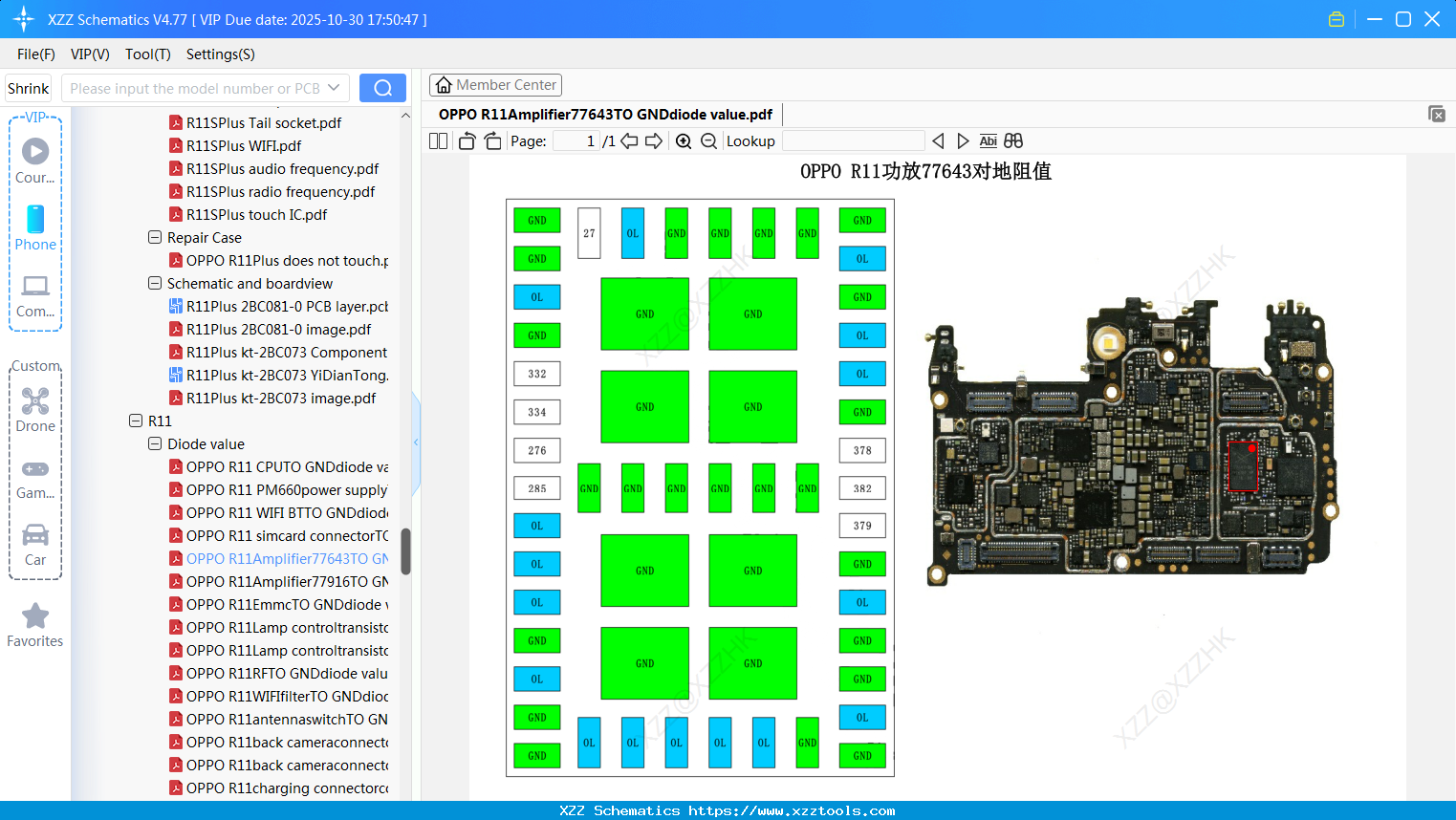
Task: Zoom out of the PDF
Action: (708, 141)
